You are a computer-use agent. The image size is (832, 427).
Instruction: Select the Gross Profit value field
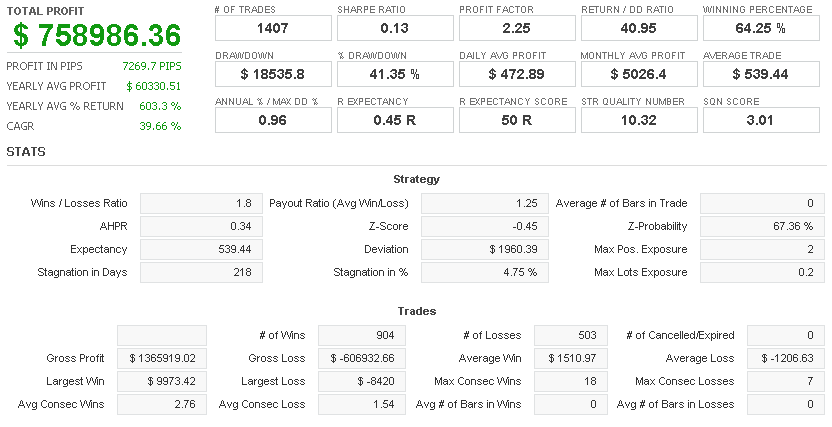pyautogui.click(x=162, y=358)
